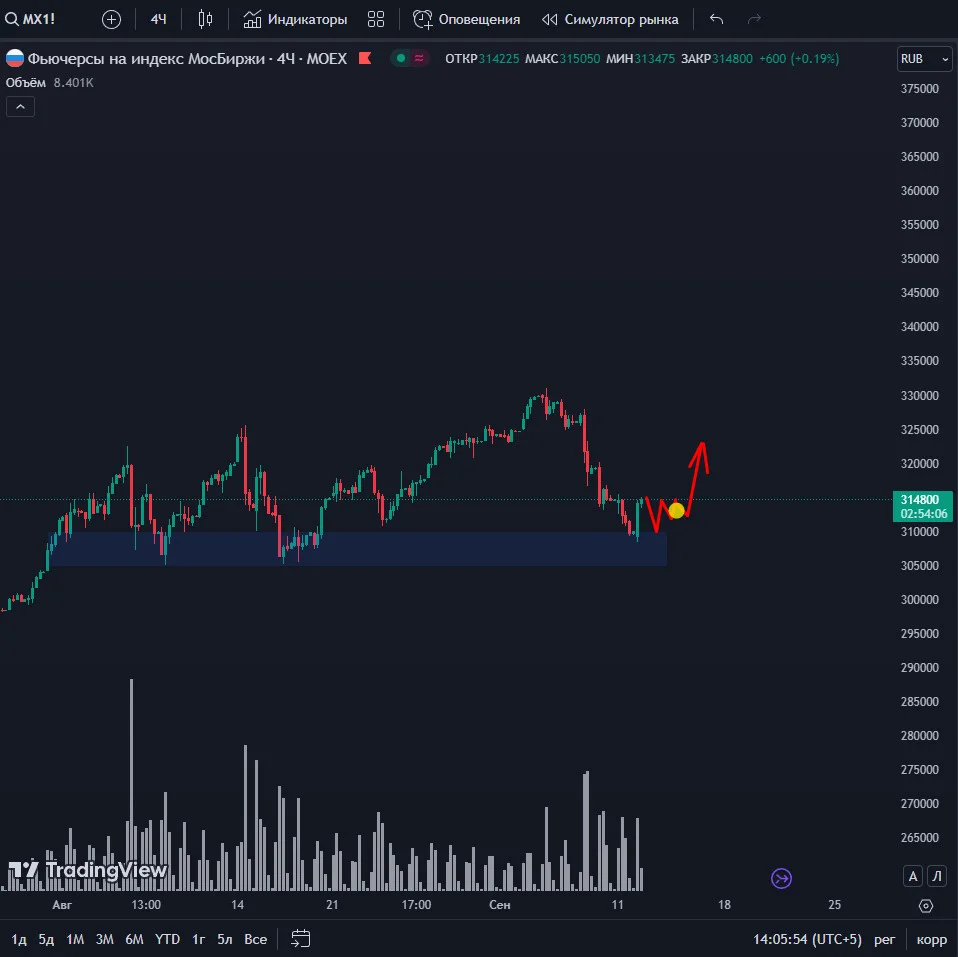Select the 3М time range
This screenshot has height=957, width=958.
tap(104, 939)
